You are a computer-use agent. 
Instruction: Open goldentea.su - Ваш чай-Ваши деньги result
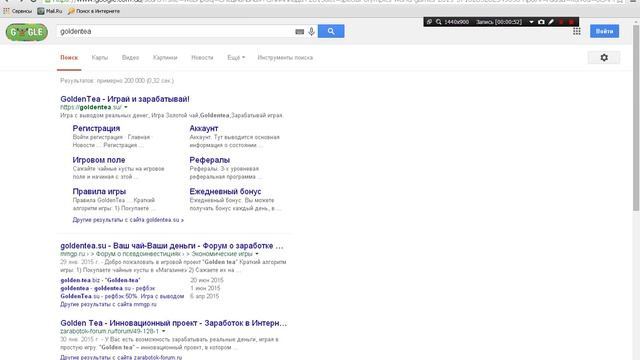click(x=172, y=246)
